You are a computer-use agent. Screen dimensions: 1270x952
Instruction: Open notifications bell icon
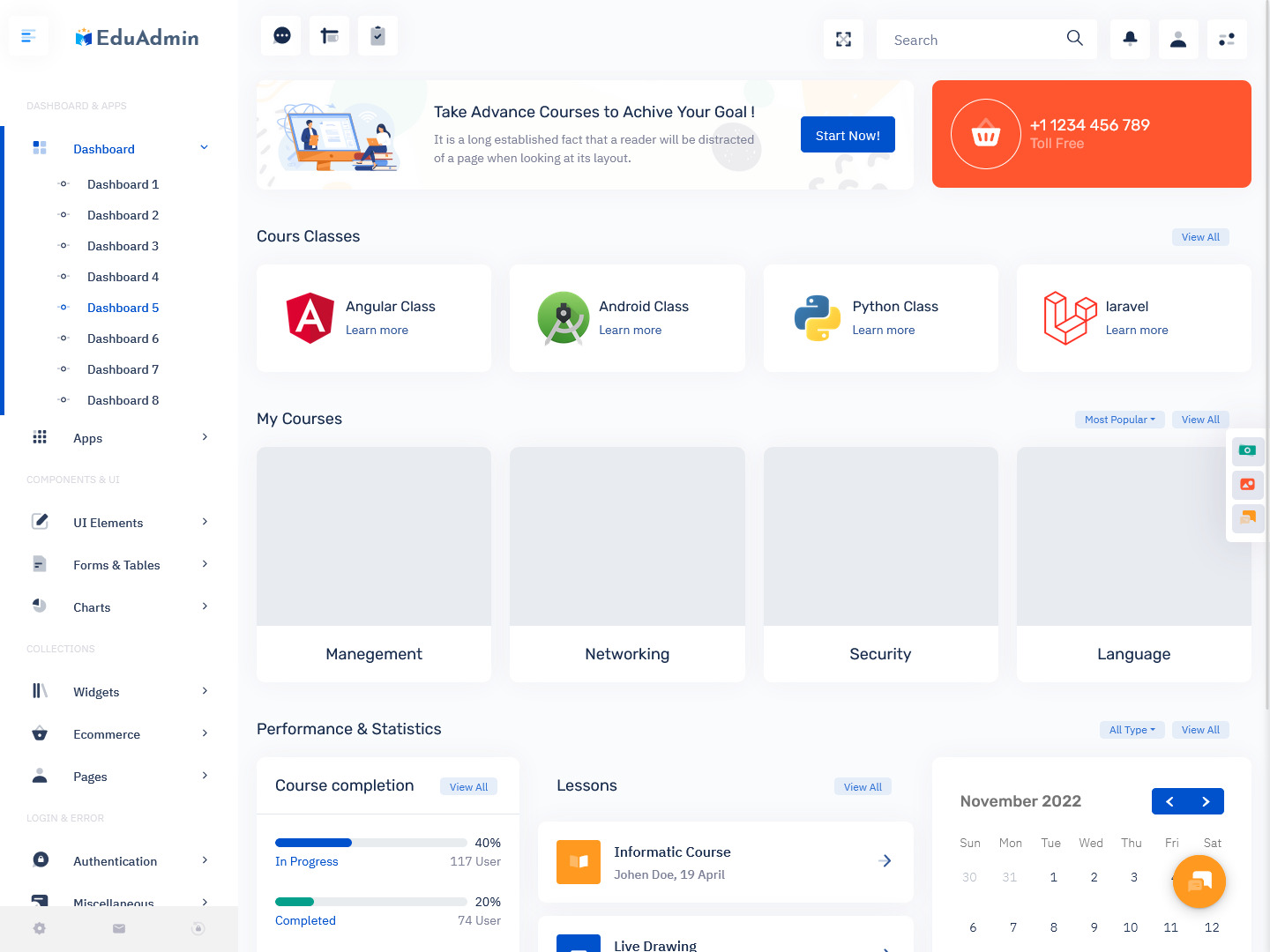click(1130, 39)
